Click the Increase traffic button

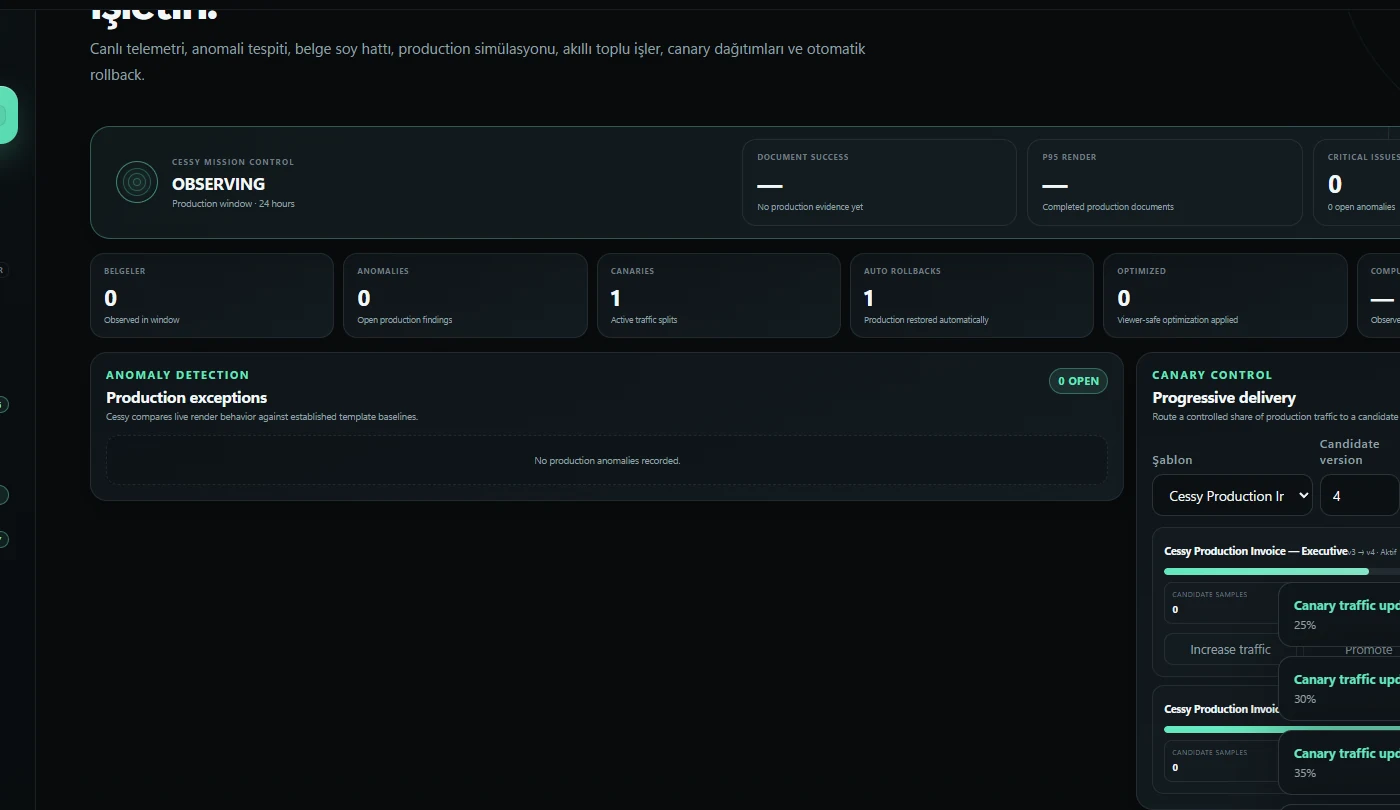(1230, 649)
